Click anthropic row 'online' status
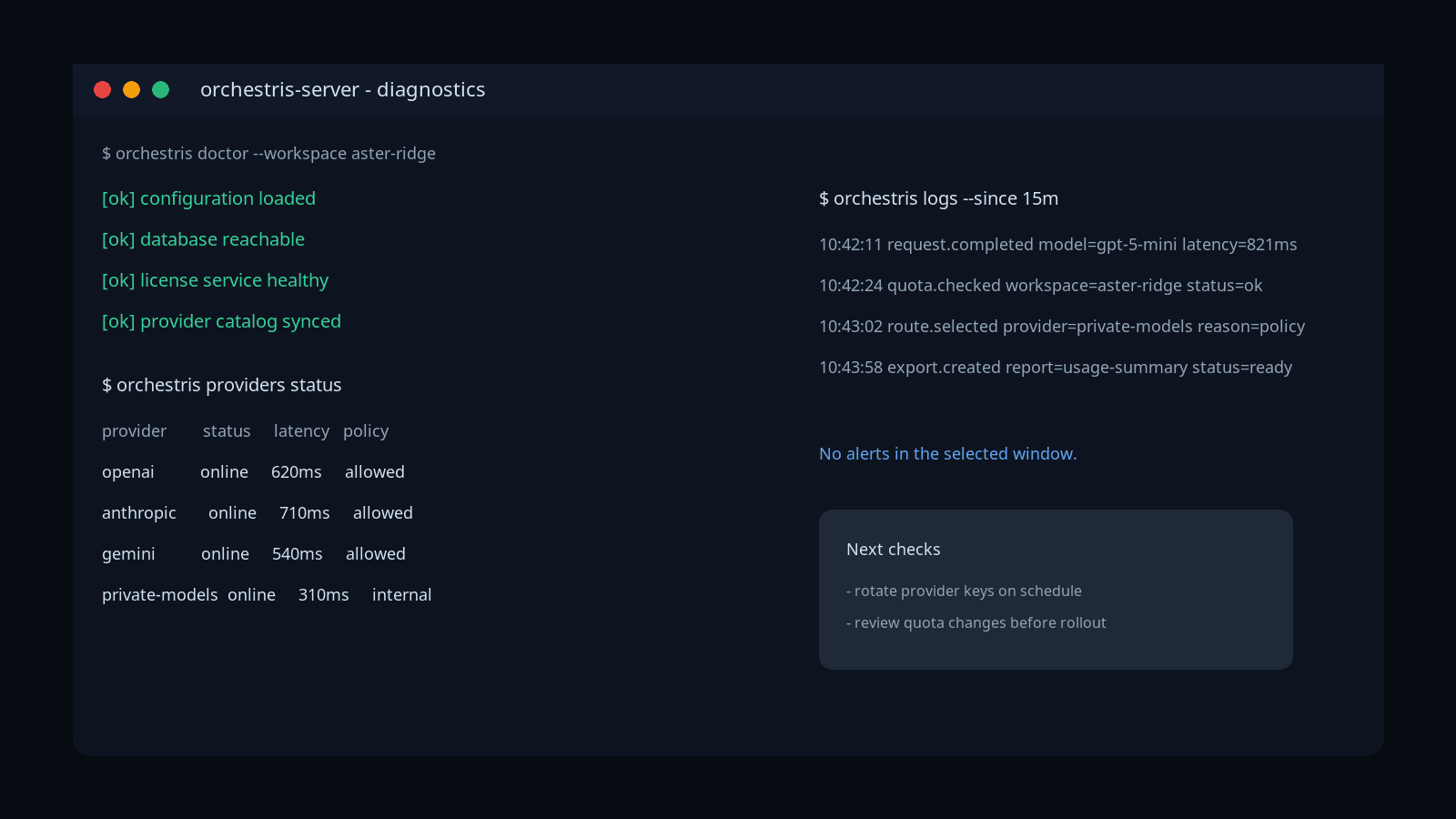The height and width of the screenshot is (819, 1456). pos(232,513)
